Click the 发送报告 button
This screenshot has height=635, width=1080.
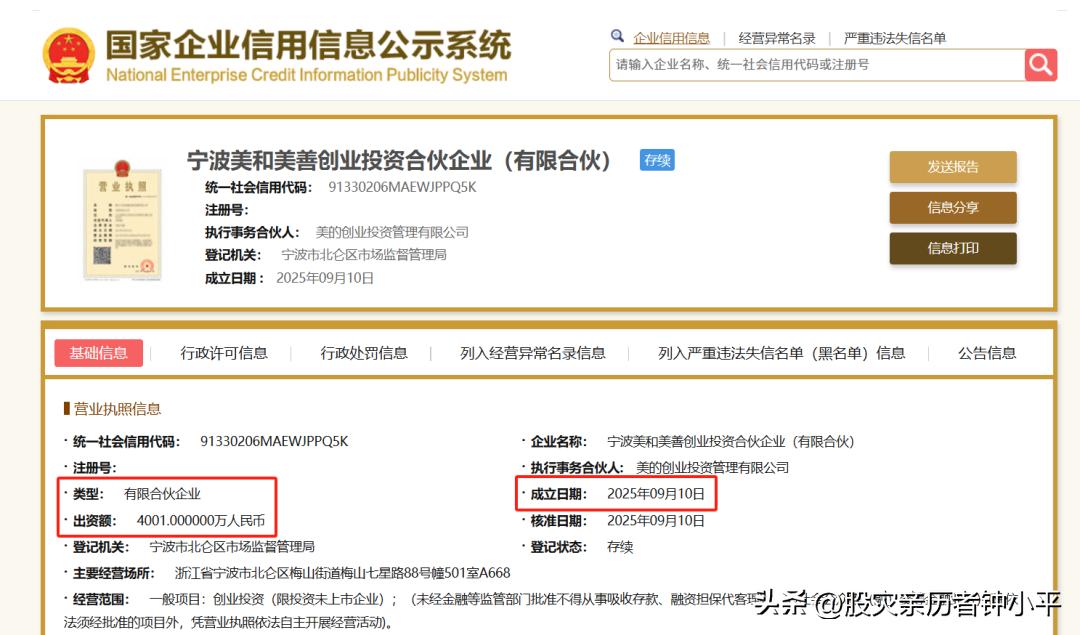coord(952,167)
